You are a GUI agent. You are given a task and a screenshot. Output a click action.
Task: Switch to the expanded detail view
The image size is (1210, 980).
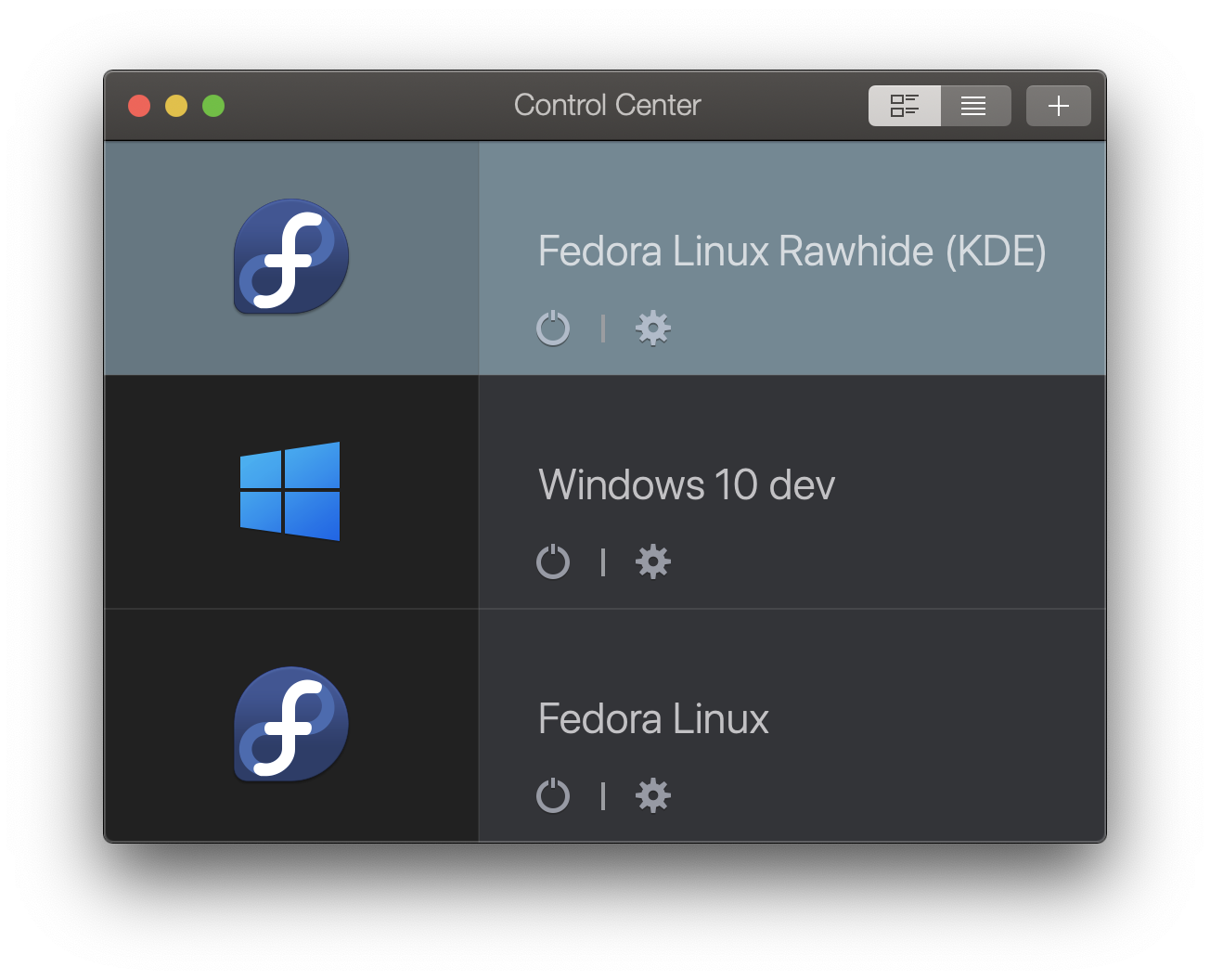(905, 106)
